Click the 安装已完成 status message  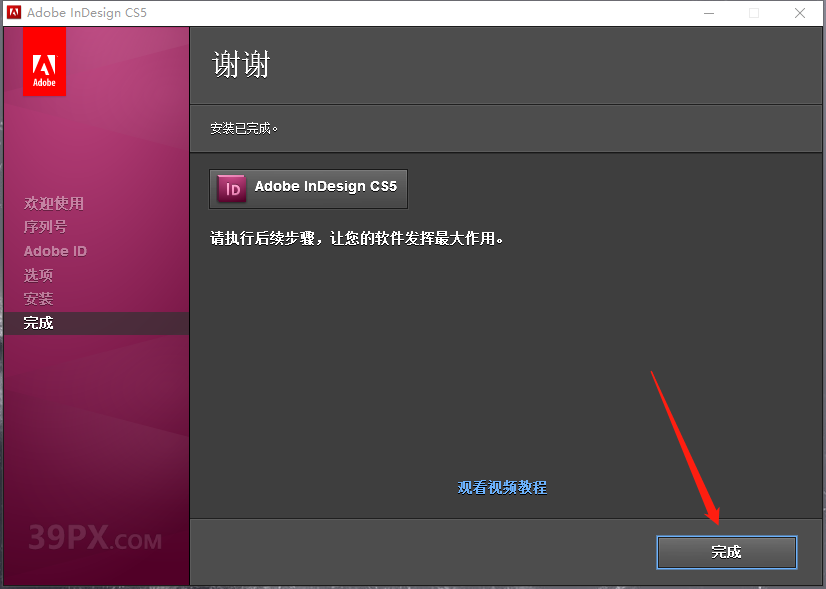(242, 128)
